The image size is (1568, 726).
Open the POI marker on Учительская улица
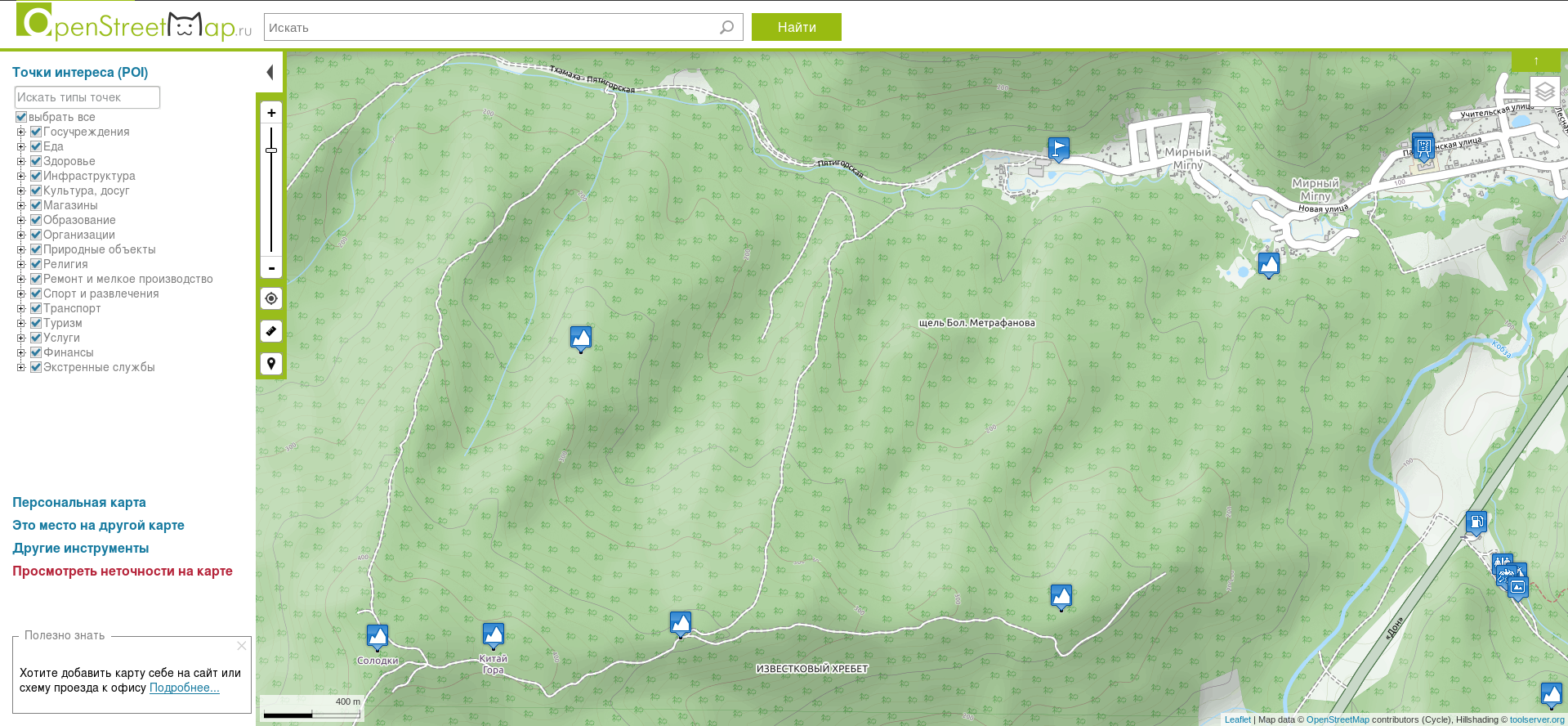click(1423, 148)
